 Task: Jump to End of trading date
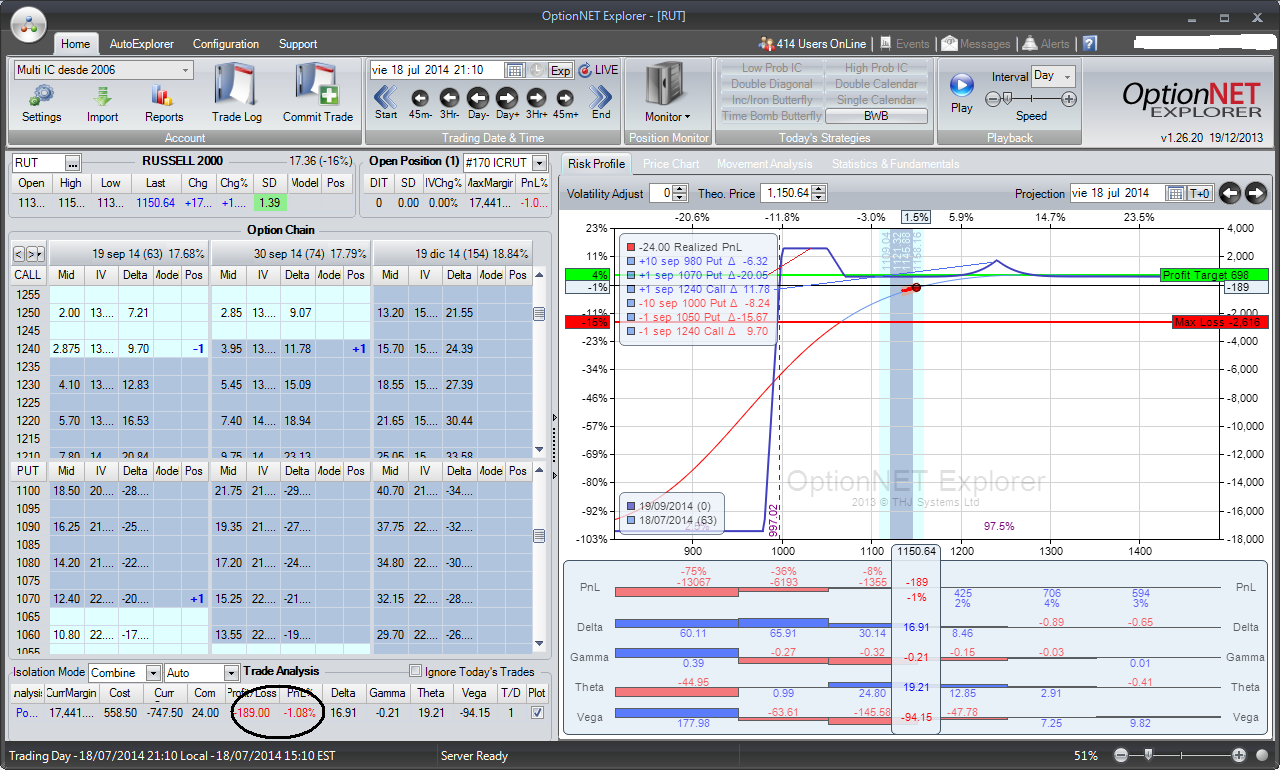601,98
